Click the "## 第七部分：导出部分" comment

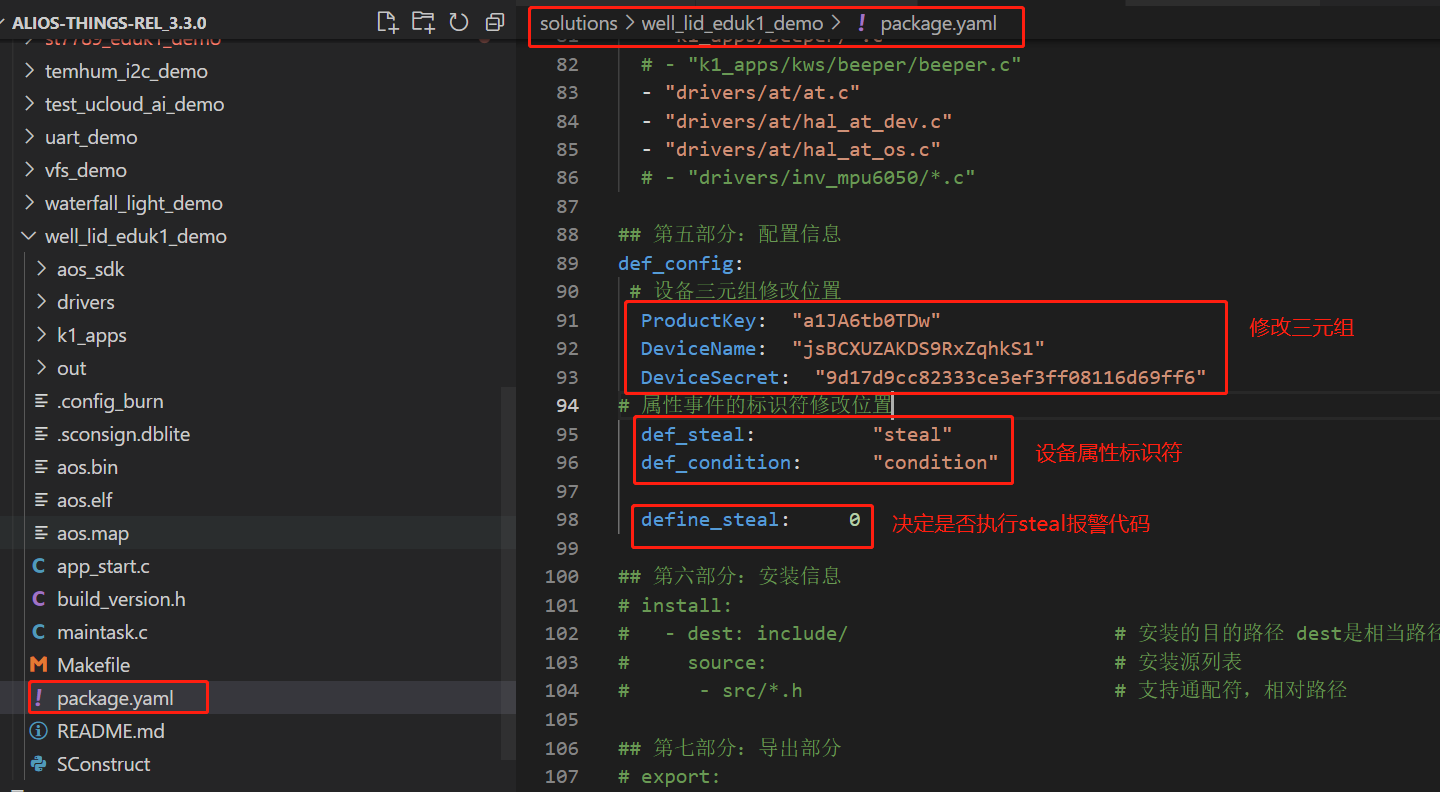(x=730, y=748)
